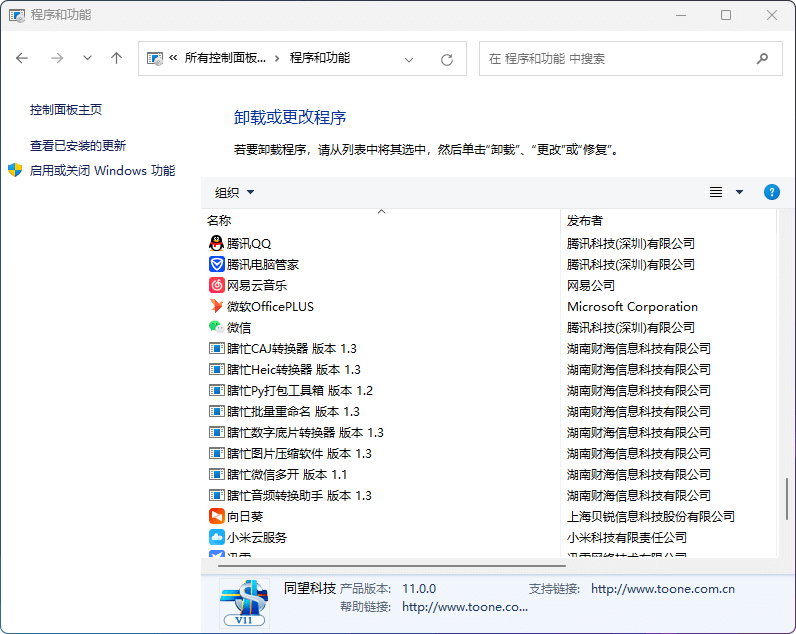The width and height of the screenshot is (796, 634).
Task: Sort by the 发布者 column header
Action: pyautogui.click(x=669, y=220)
